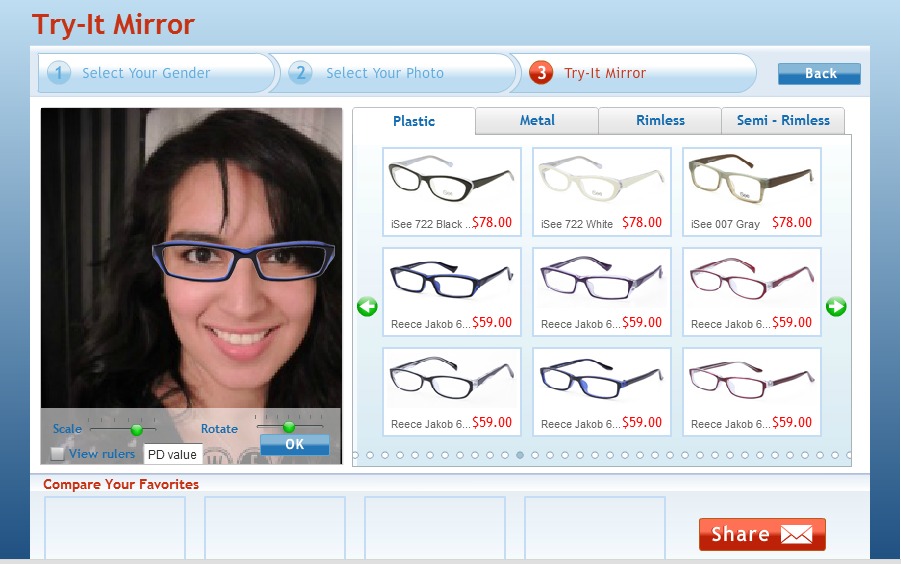The height and width of the screenshot is (564, 901).
Task: Click the Rotate slider handle
Action: pos(289,427)
